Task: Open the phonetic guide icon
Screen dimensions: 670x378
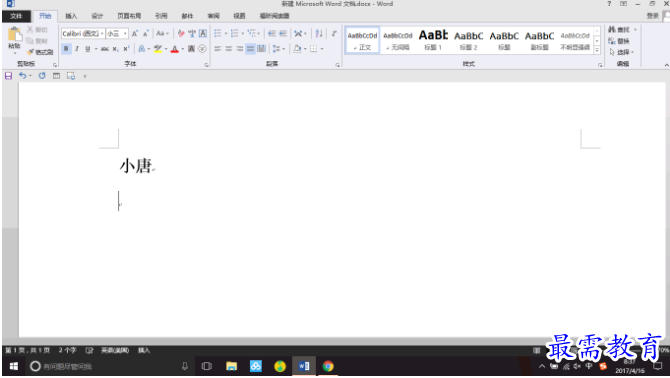Action: pyautogui.click(x=192, y=33)
